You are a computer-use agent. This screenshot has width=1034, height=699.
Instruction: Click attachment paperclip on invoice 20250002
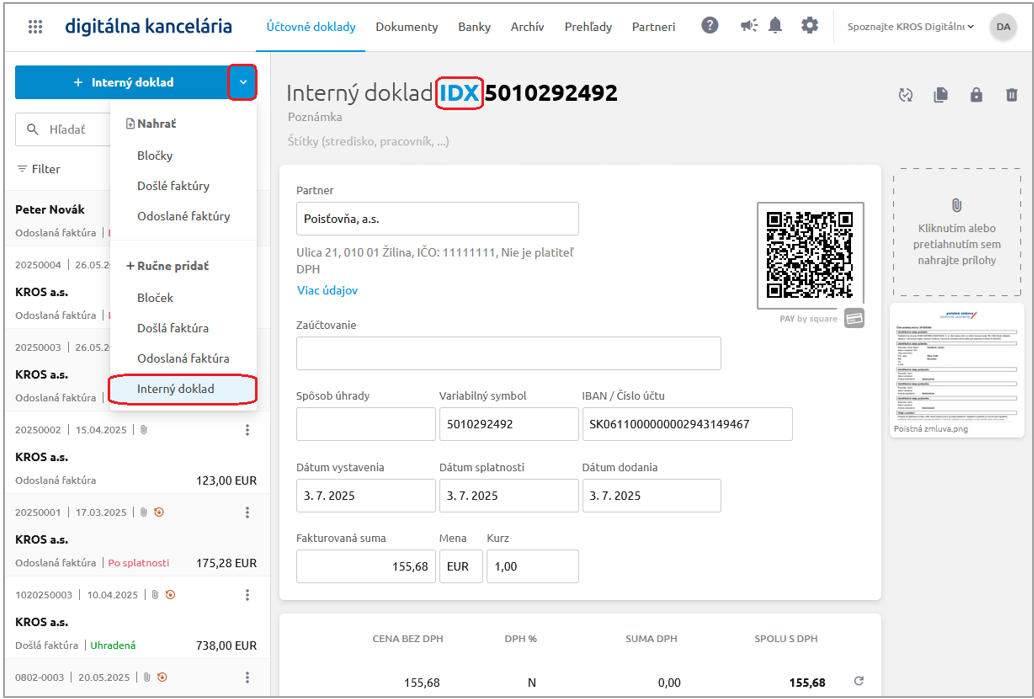tap(144, 430)
